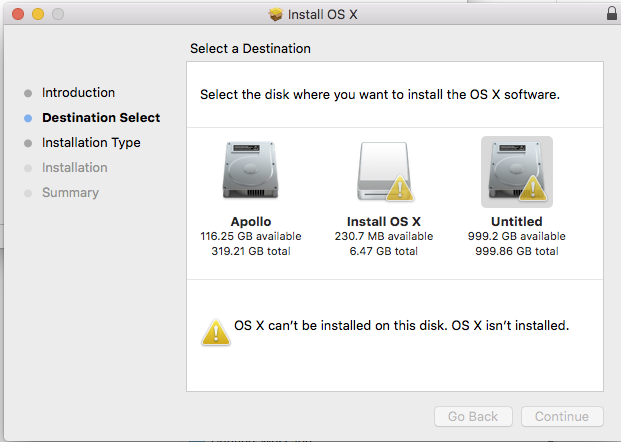The image size is (621, 442).
Task: Click the Installation step in the sidebar
Action: coord(74,168)
